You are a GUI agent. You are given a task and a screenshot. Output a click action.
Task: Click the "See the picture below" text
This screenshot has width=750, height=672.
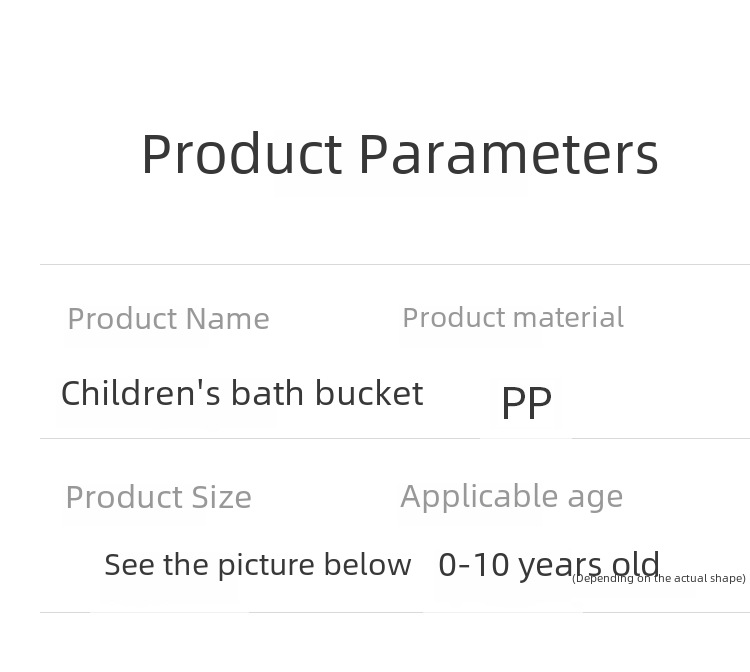(x=257, y=565)
